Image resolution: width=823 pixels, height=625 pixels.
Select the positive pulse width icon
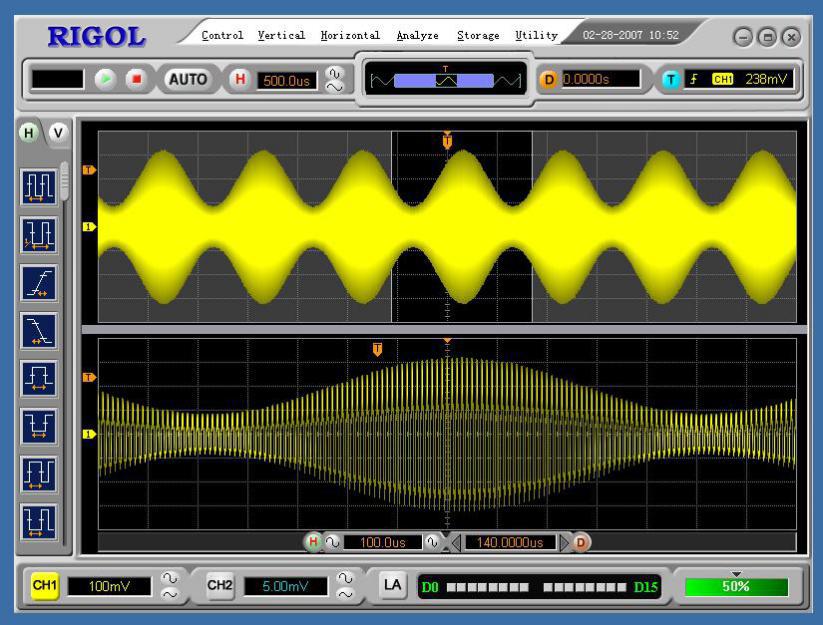tap(39, 379)
